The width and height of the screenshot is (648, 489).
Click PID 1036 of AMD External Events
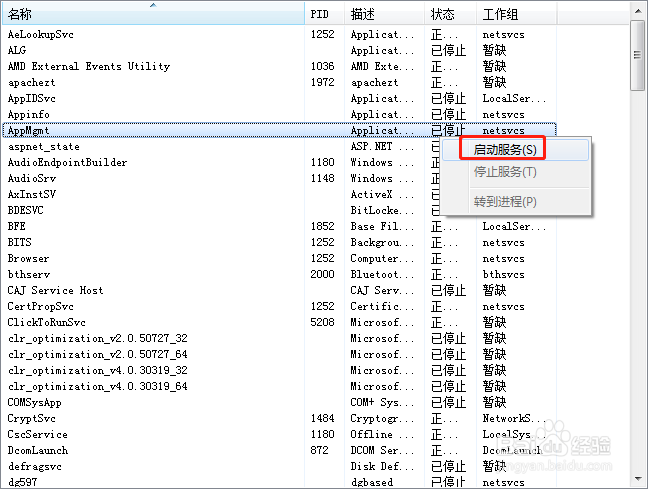322,67
